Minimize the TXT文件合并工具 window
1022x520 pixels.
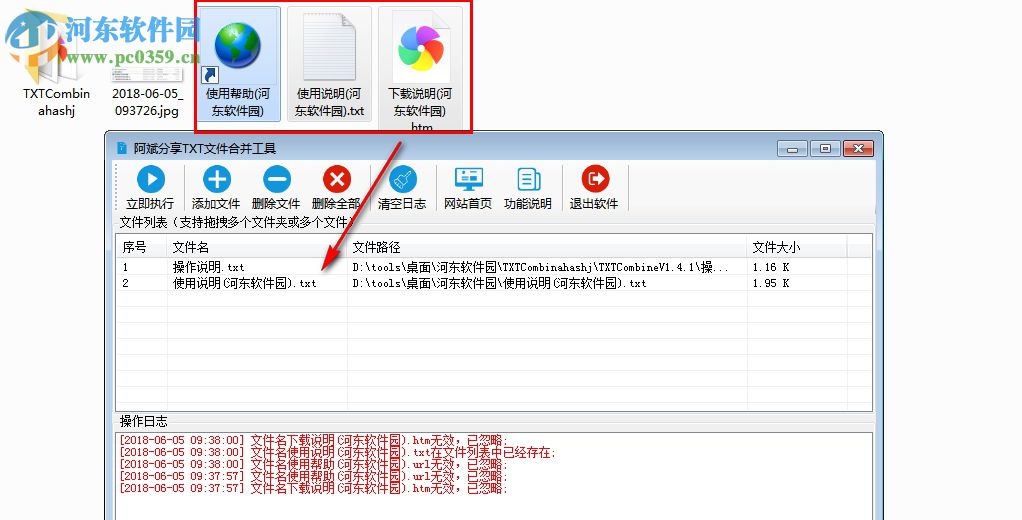click(793, 149)
